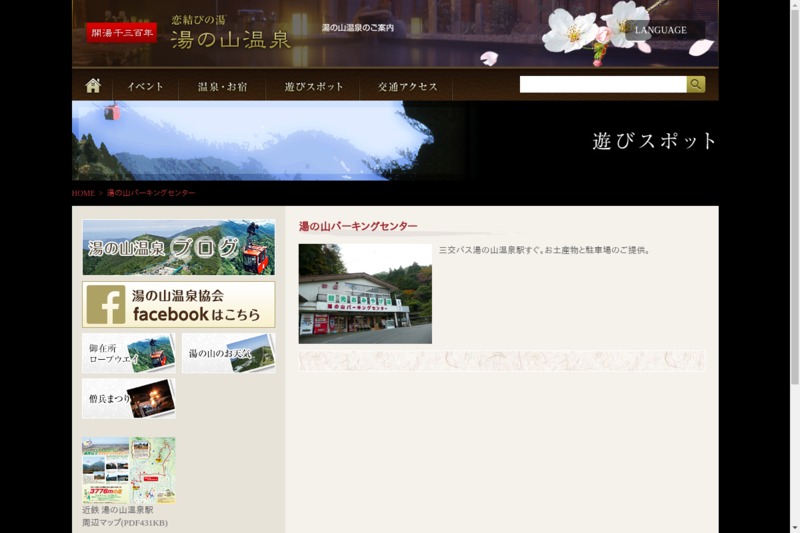Click the search magnifier button

696,85
